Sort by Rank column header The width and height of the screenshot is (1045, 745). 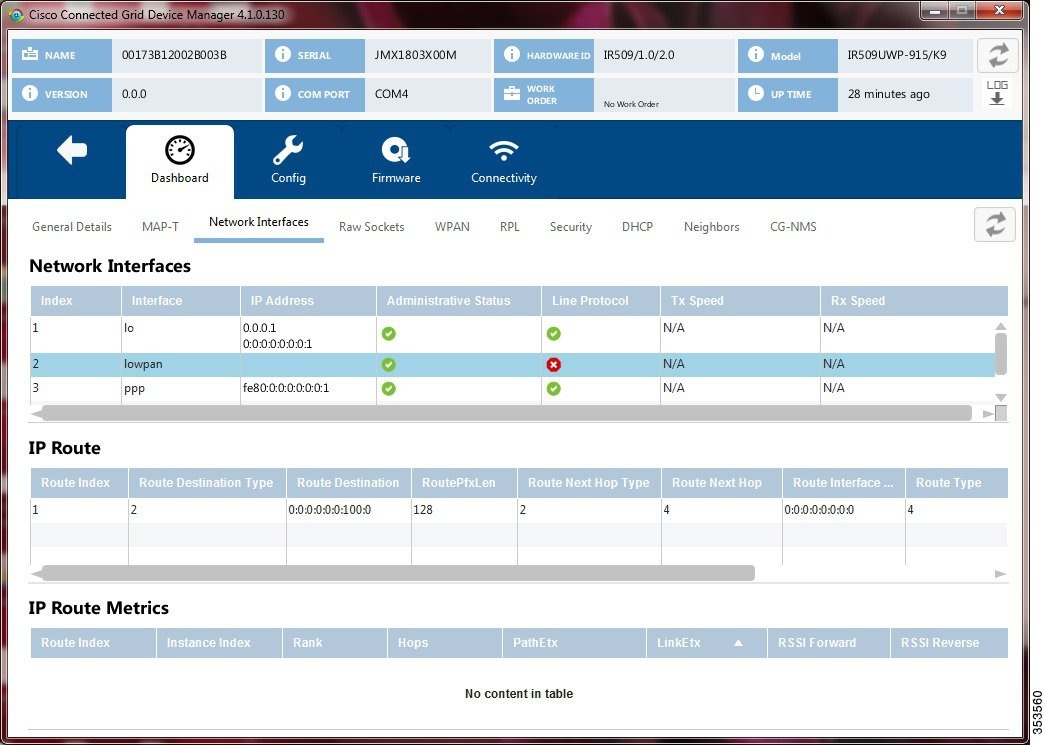(x=335, y=642)
